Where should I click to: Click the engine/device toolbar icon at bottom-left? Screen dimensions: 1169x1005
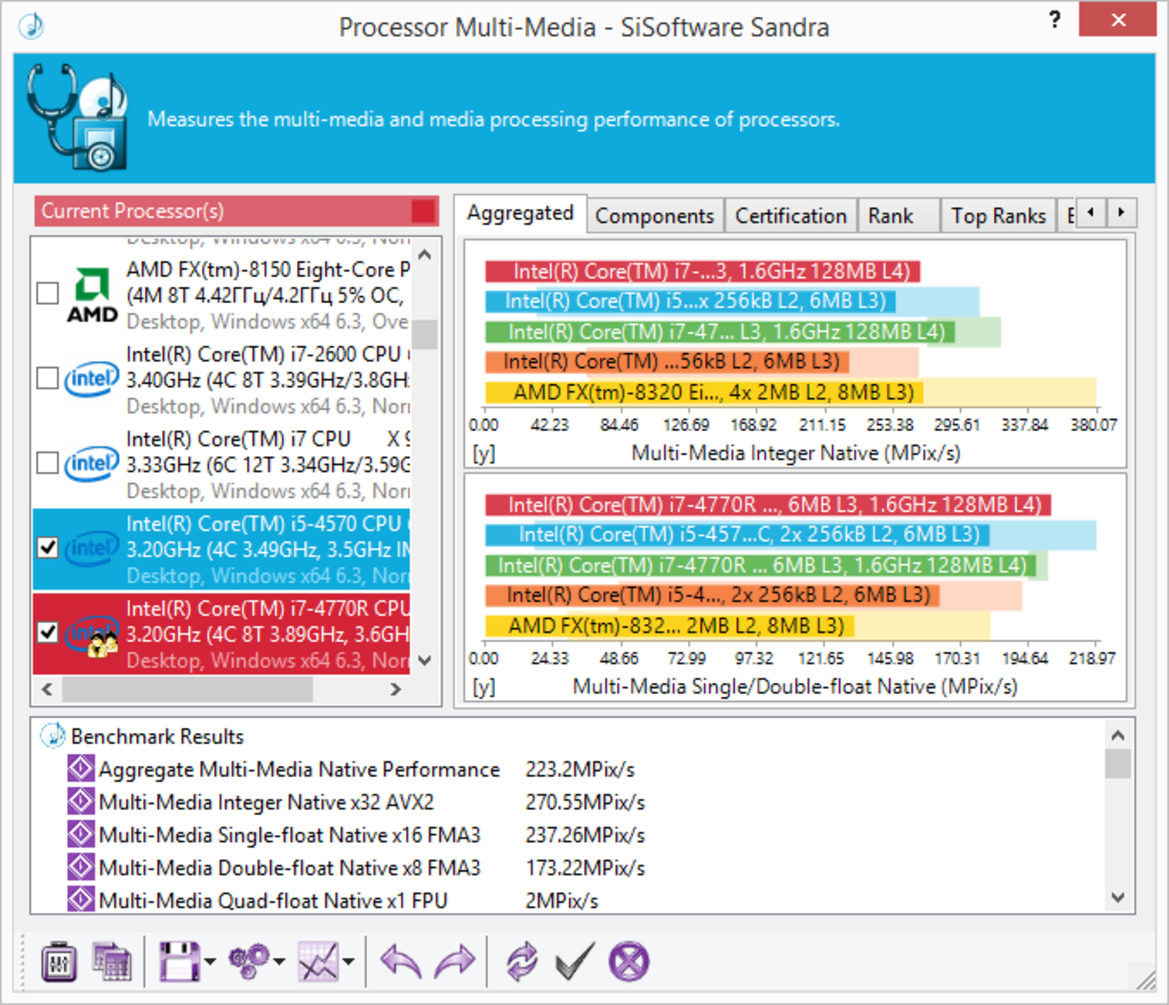59,962
